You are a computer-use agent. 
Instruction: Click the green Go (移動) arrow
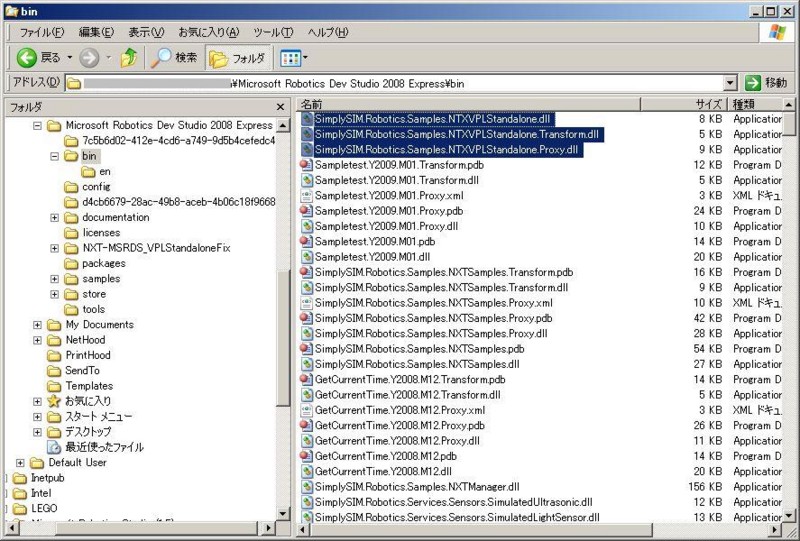pos(753,83)
